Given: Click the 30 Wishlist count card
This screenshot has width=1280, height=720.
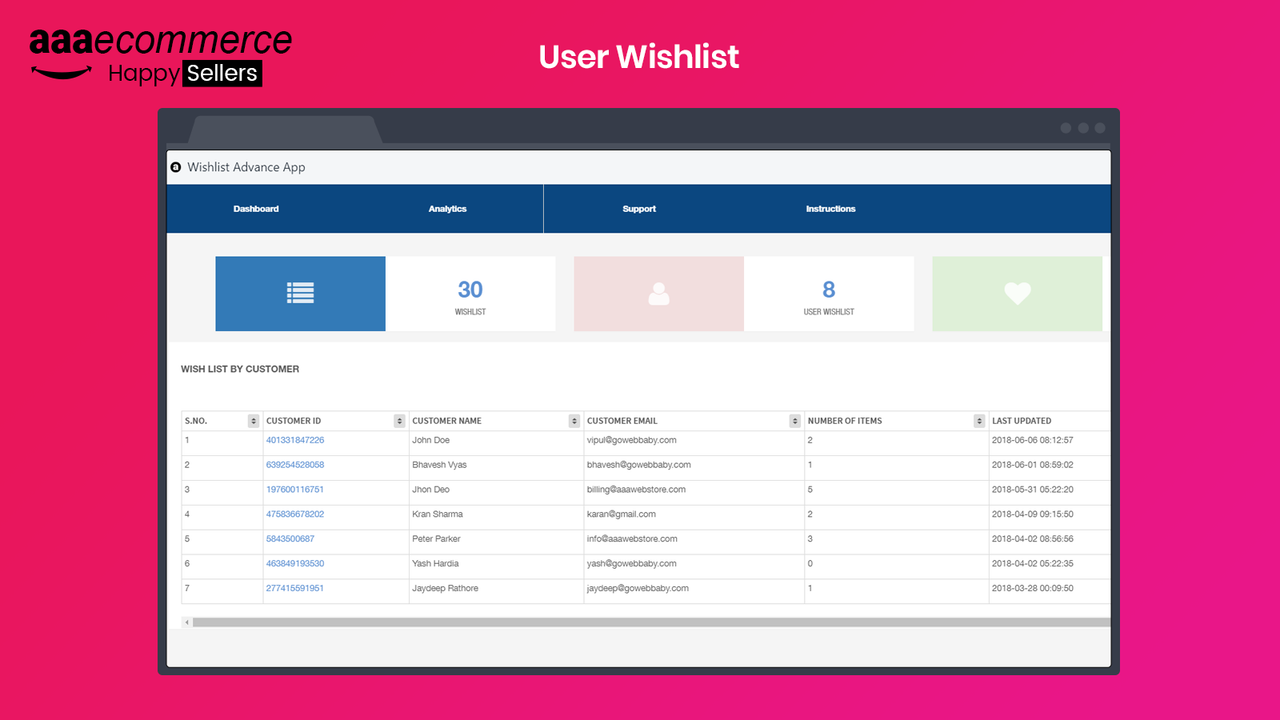Looking at the screenshot, I should pyautogui.click(x=470, y=293).
